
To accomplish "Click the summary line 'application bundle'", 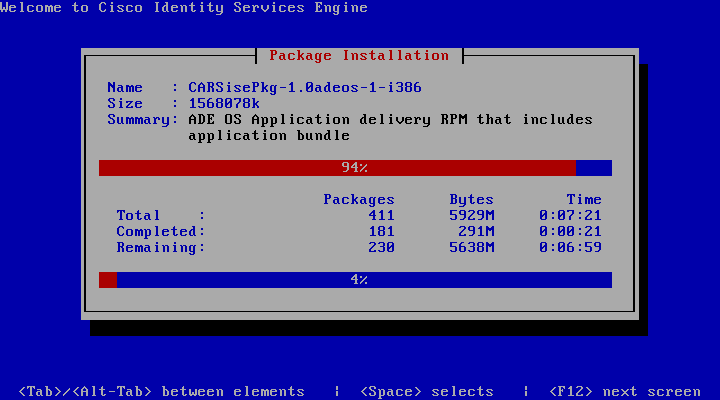I will (x=269, y=135).
